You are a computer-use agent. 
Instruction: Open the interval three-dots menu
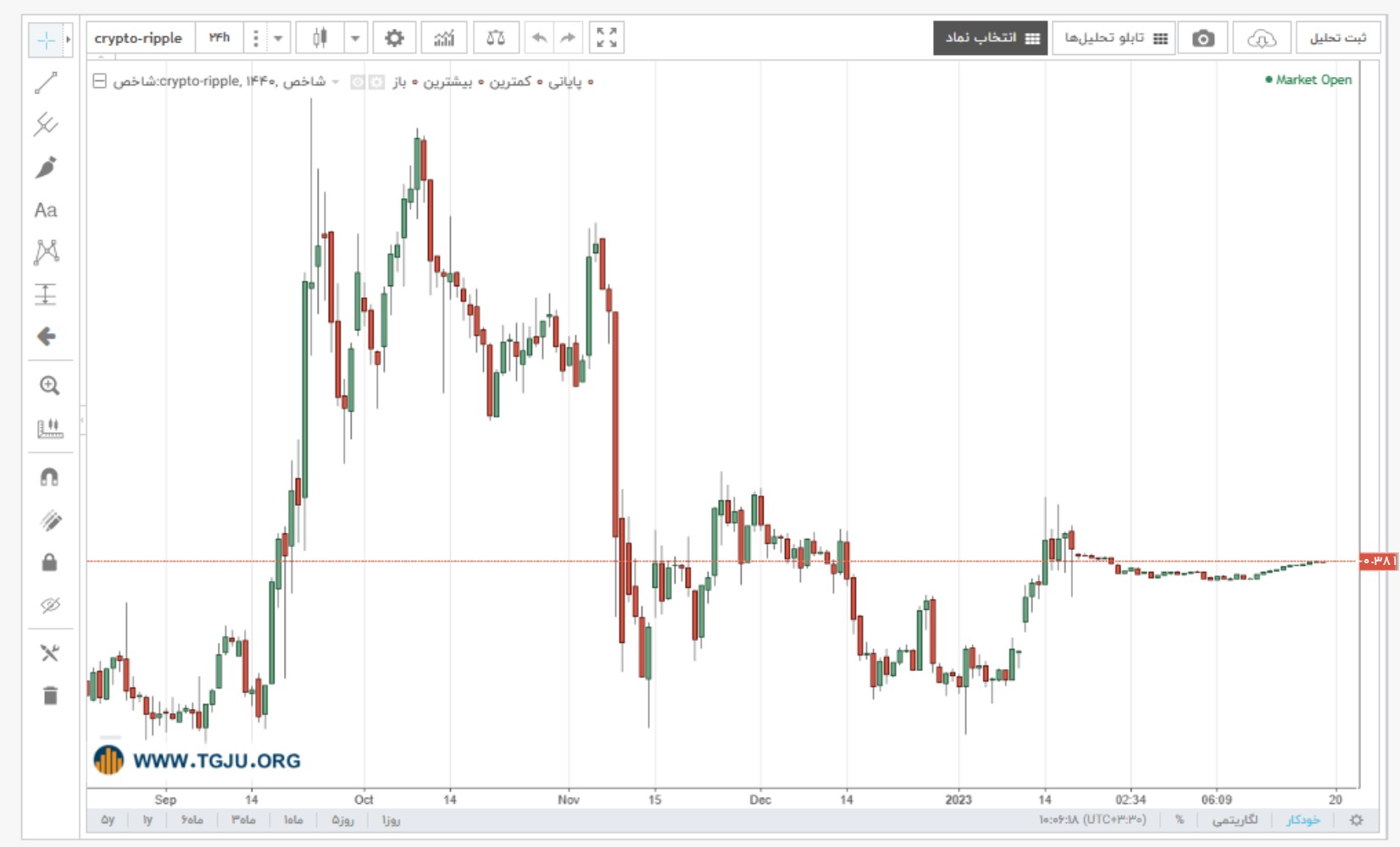coord(255,38)
